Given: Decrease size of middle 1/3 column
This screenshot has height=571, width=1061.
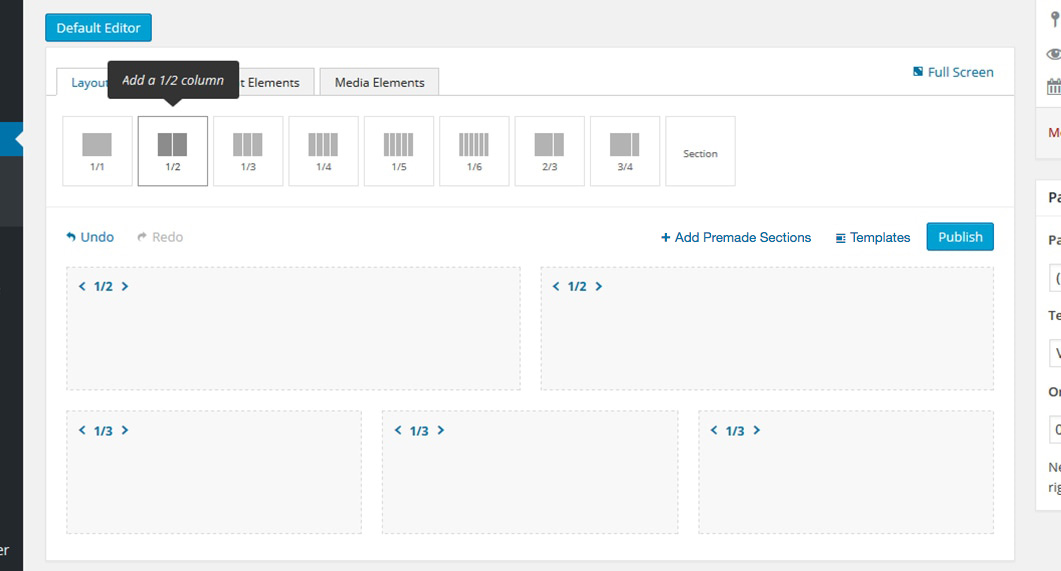Looking at the screenshot, I should [398, 430].
